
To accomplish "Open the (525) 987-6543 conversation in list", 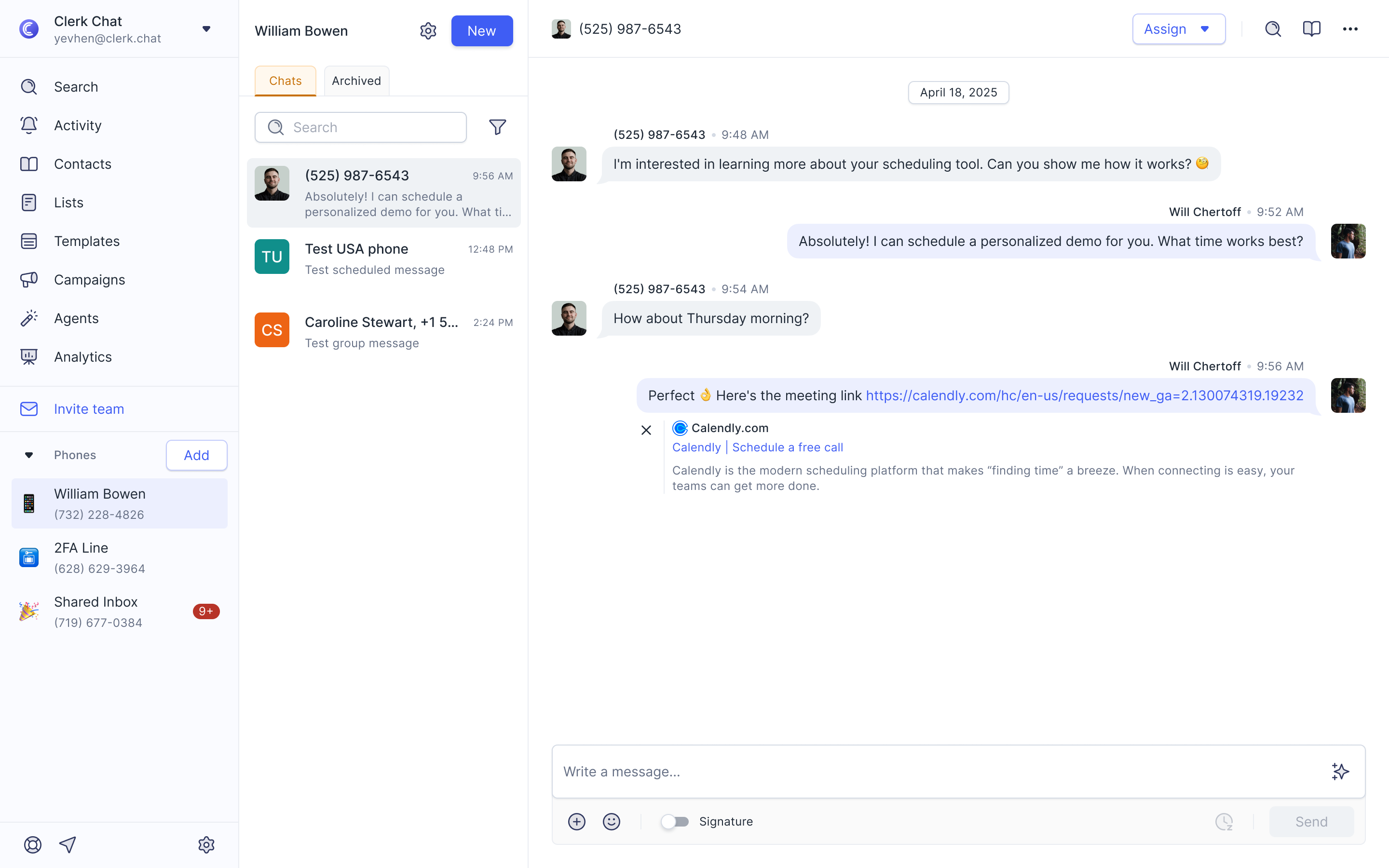I will click(383, 193).
